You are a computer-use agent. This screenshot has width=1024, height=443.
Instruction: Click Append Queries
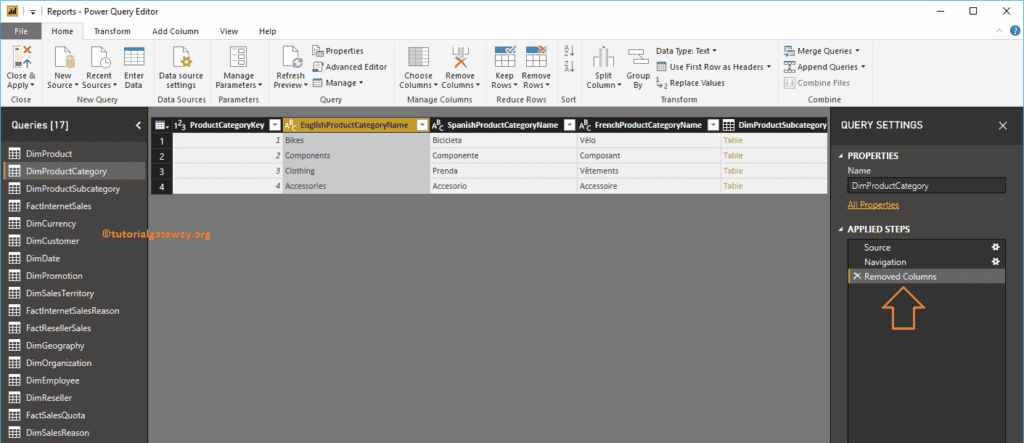point(823,67)
